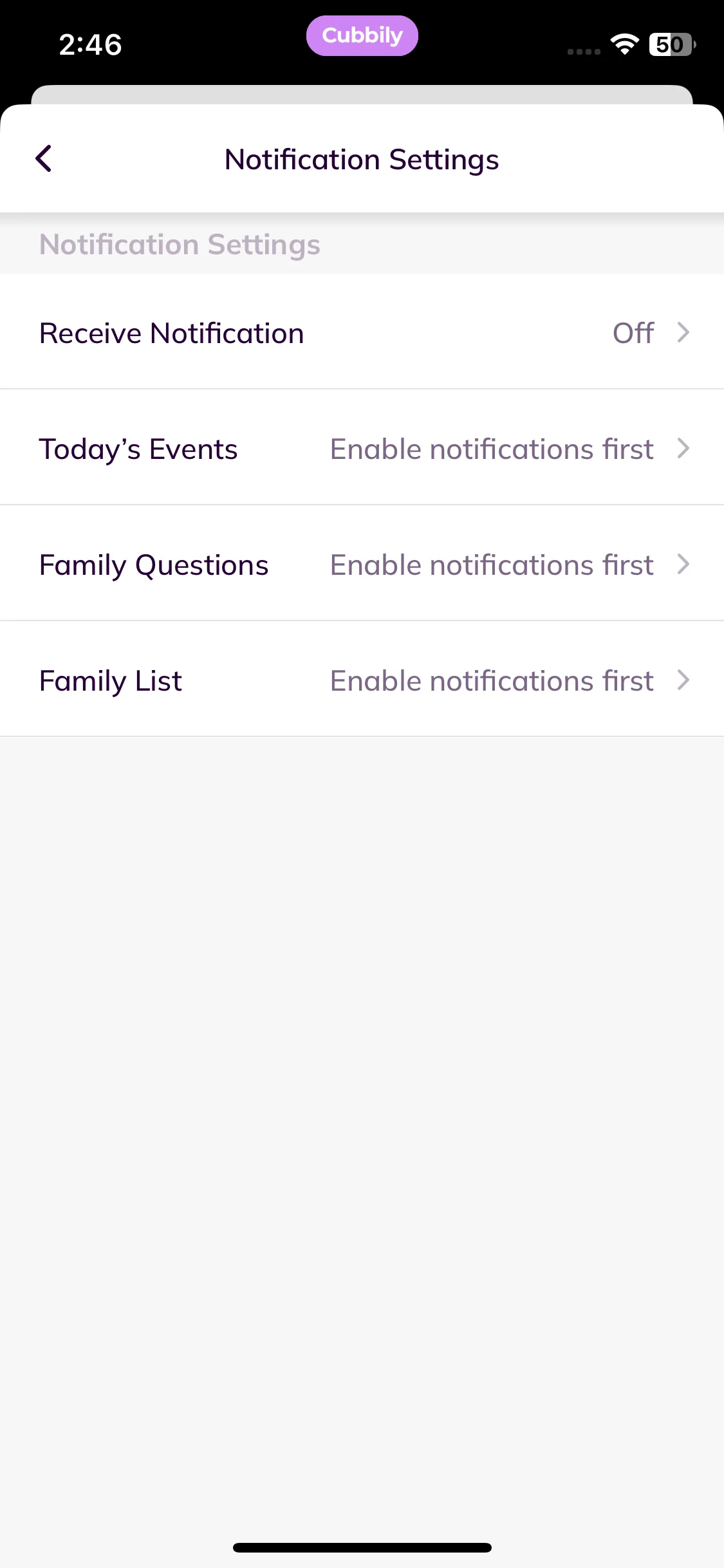Viewport: 724px width, 1568px height.
Task: Tap Family Questions 'Enable notifications first' text
Action: pyautogui.click(x=492, y=565)
